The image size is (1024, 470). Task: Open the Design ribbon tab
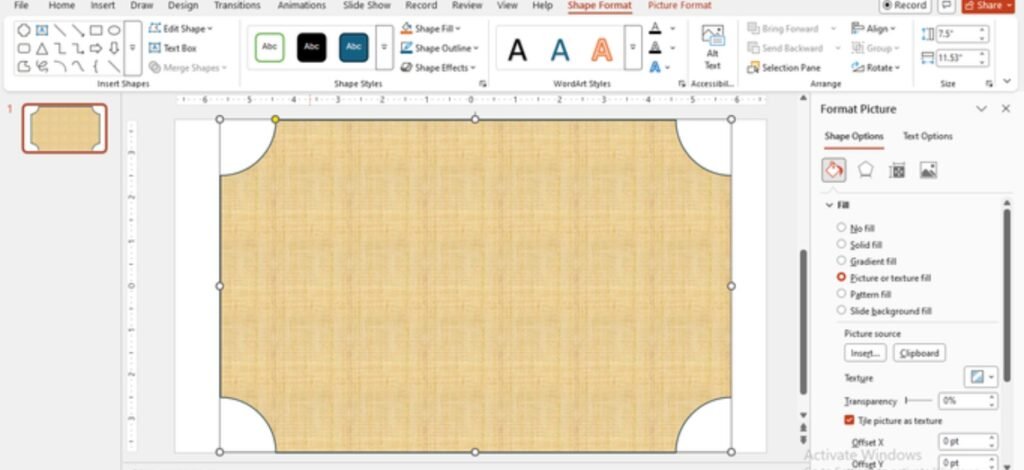click(183, 5)
